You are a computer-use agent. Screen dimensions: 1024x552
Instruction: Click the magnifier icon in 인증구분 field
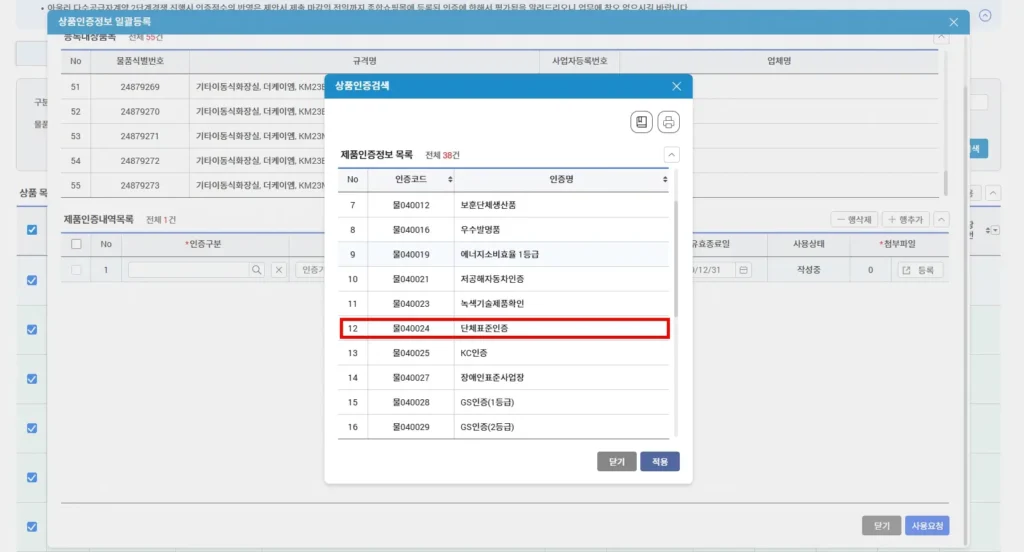click(x=257, y=270)
